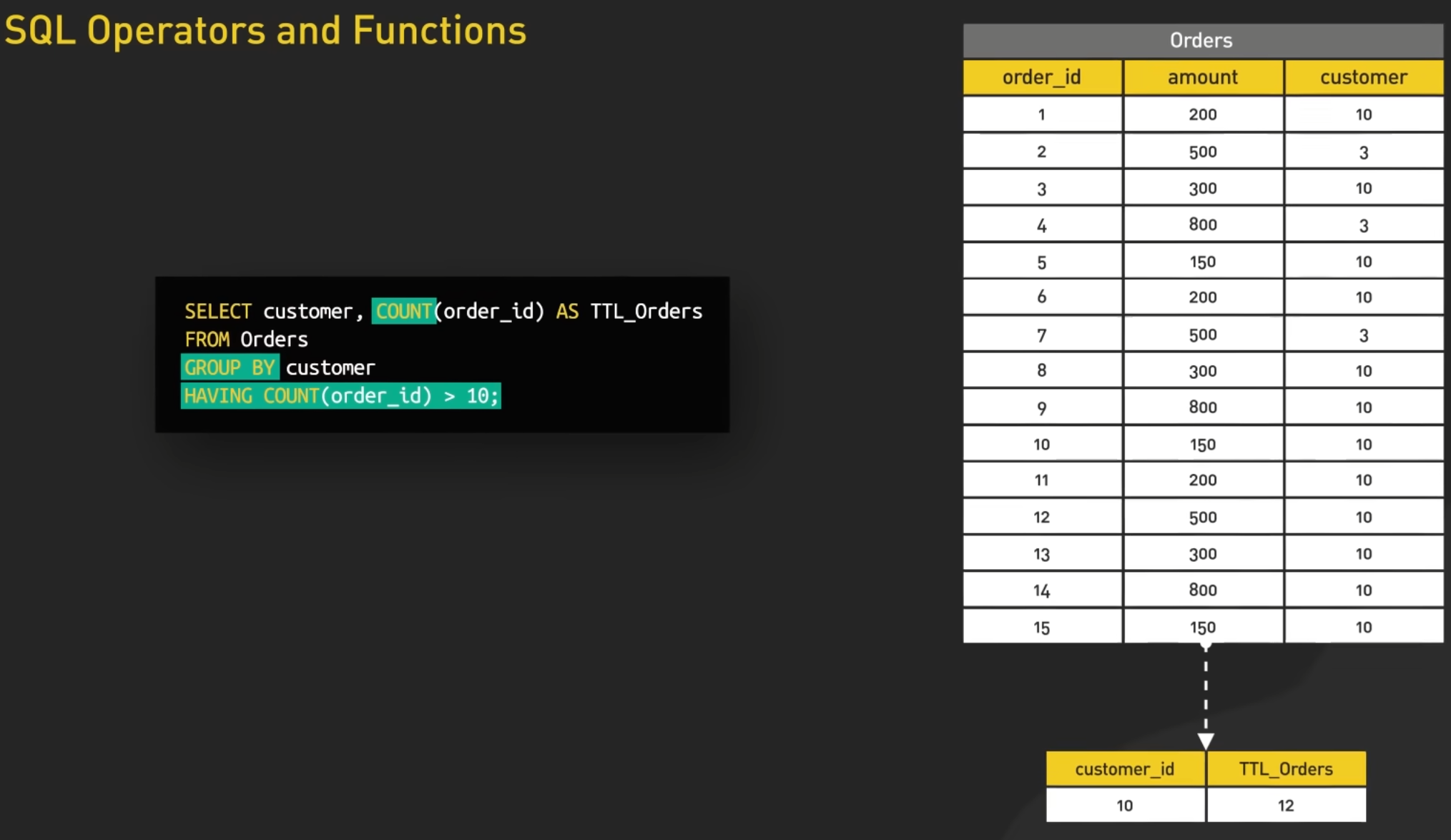Select the '10' cell under customer_id

click(x=1125, y=805)
